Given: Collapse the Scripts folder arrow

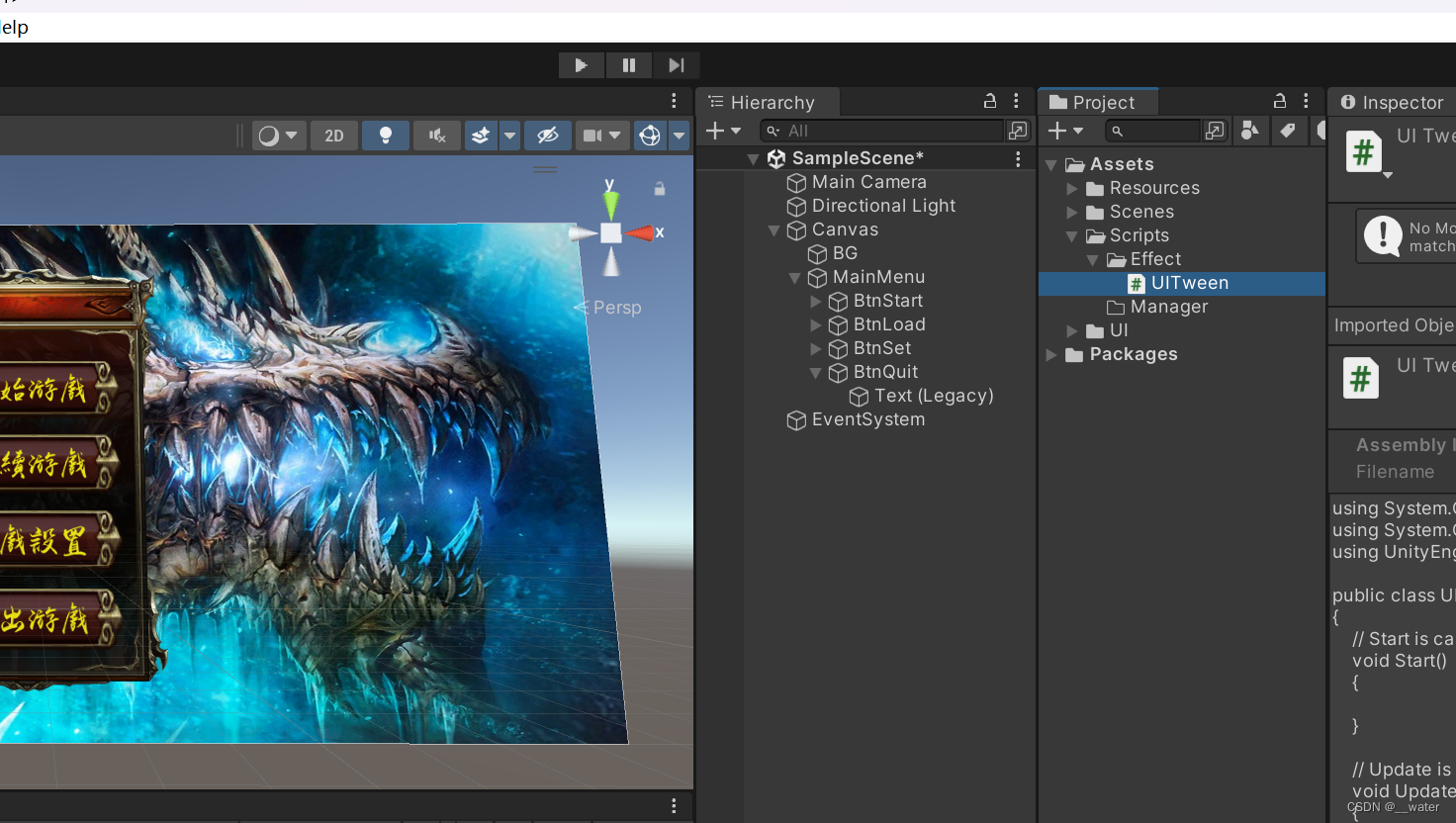Looking at the screenshot, I should pyautogui.click(x=1072, y=236).
